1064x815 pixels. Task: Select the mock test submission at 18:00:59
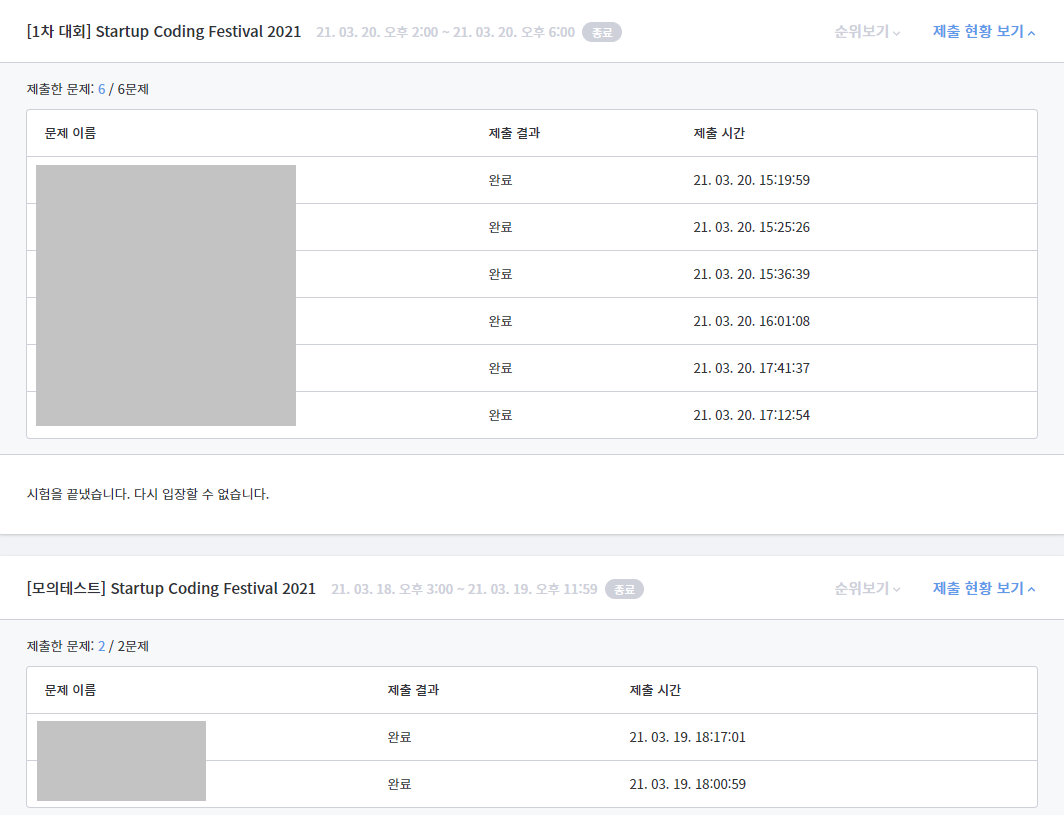click(687, 784)
